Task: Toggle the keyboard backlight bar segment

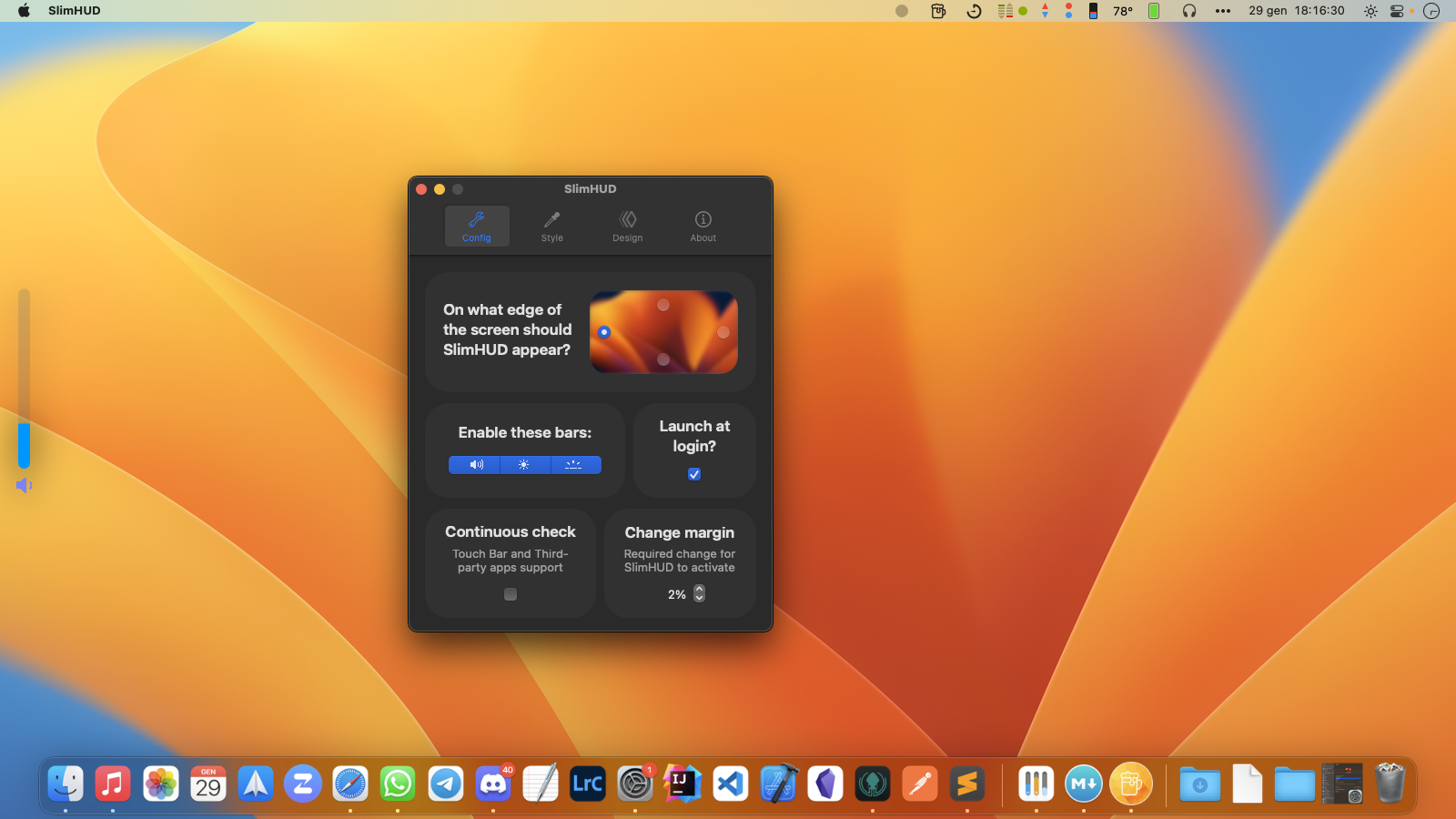Action: (575, 465)
